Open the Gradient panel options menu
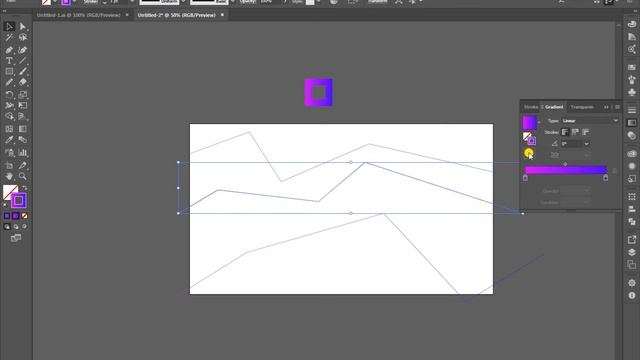This screenshot has height=360, width=640. point(618,107)
